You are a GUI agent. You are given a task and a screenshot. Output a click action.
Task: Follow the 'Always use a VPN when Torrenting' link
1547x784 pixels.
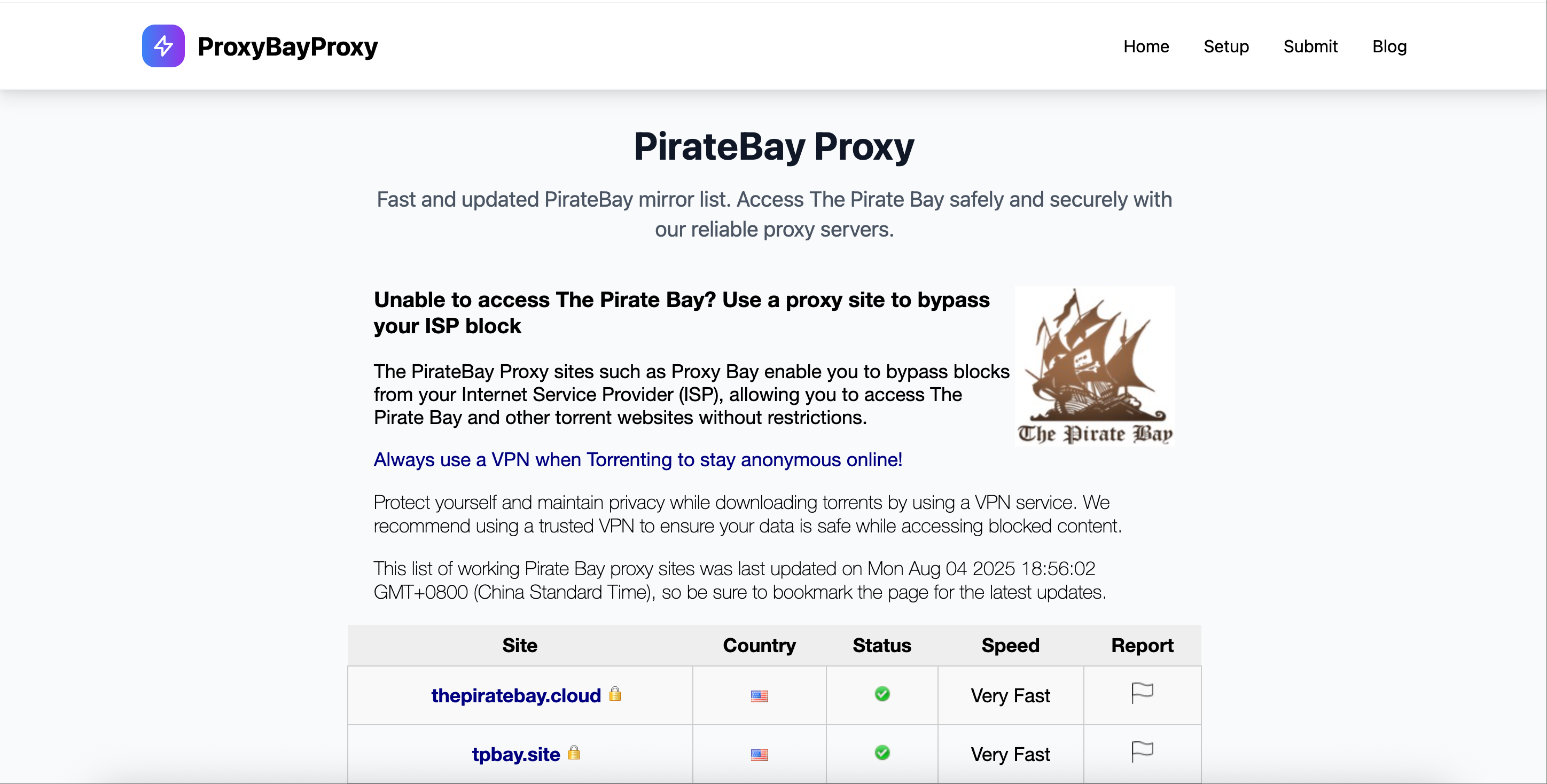638,459
